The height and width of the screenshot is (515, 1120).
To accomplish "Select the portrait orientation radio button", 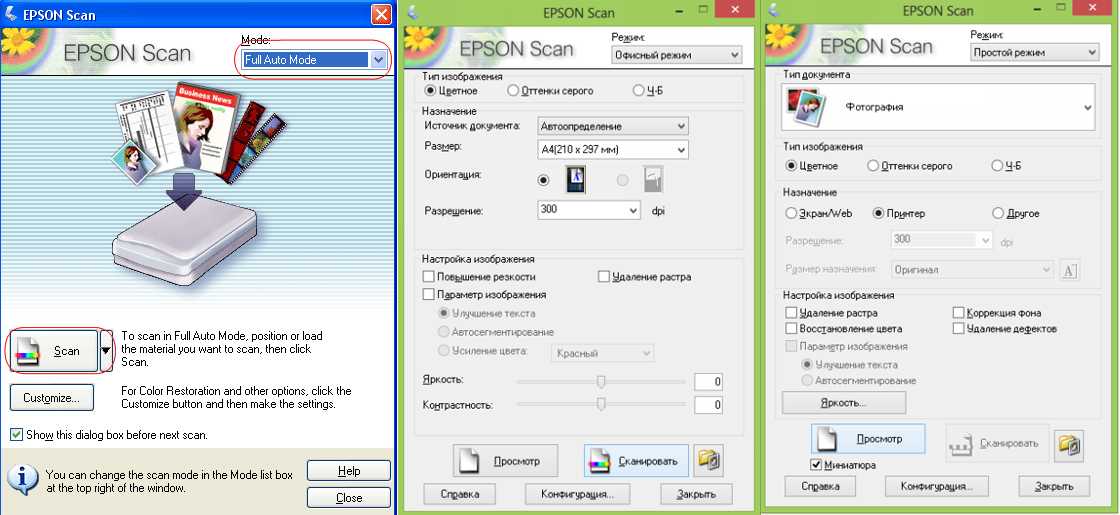I will coord(544,180).
